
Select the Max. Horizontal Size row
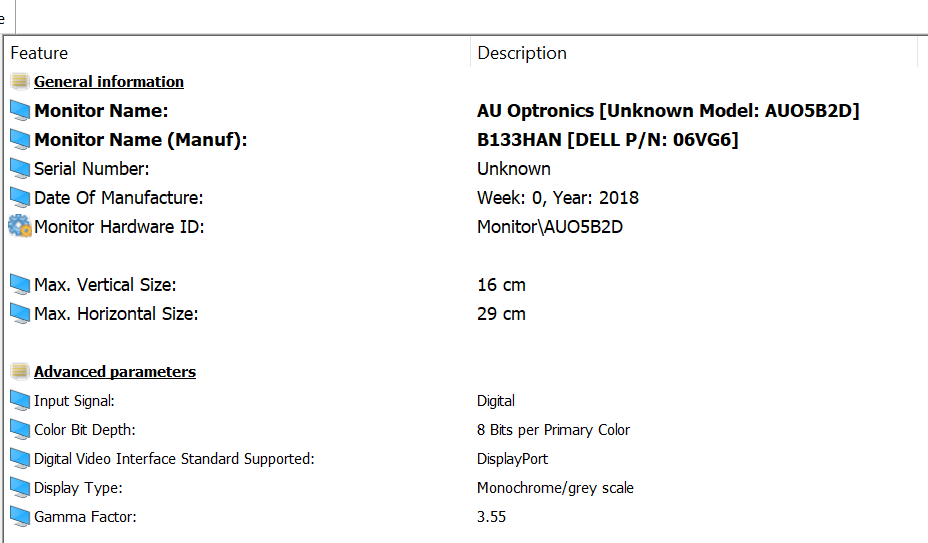click(116, 314)
